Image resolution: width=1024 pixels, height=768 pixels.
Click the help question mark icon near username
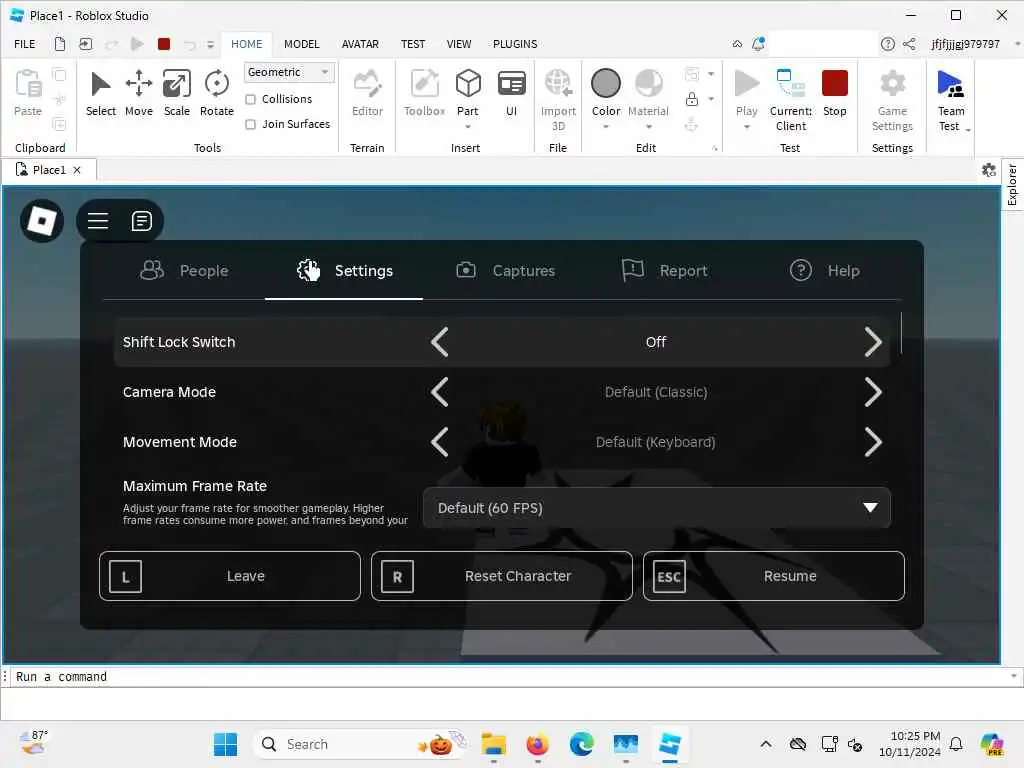pos(888,44)
